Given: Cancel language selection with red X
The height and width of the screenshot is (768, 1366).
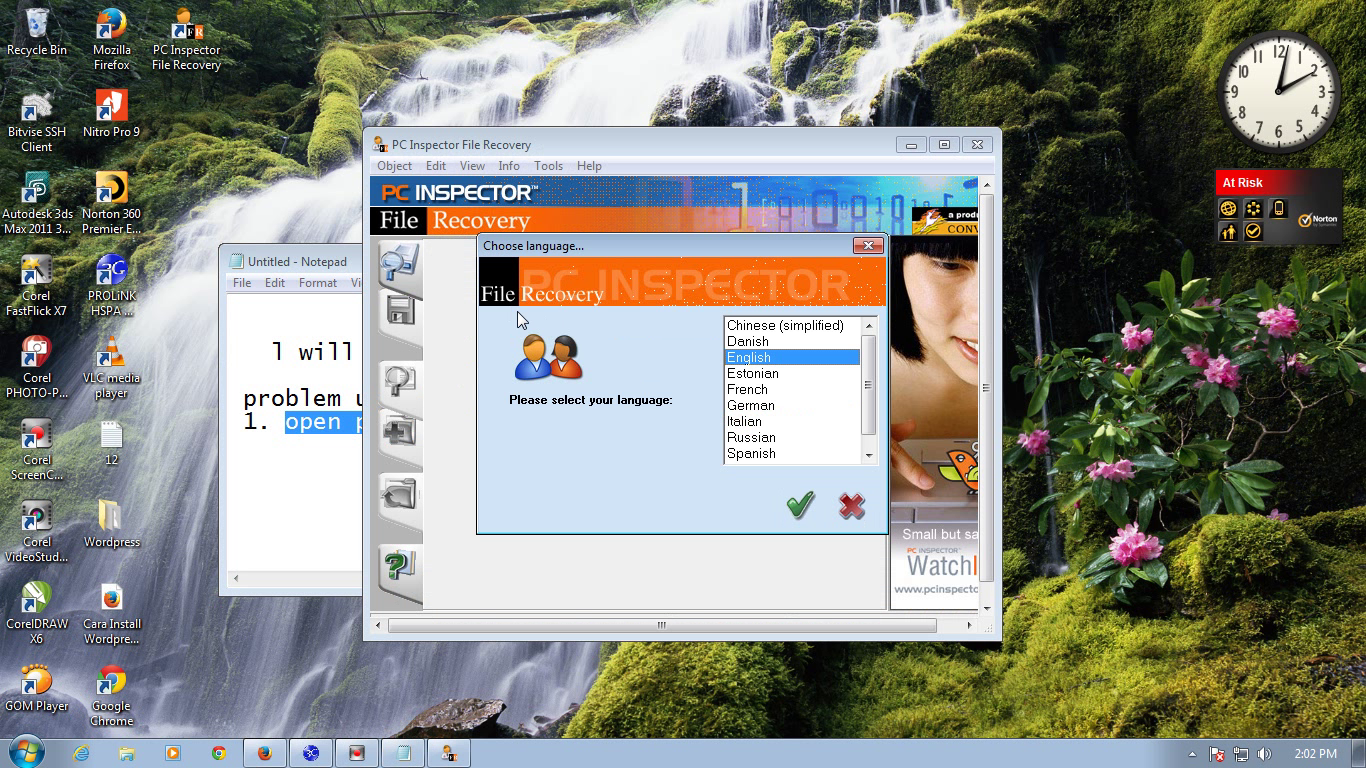Looking at the screenshot, I should point(852,505).
